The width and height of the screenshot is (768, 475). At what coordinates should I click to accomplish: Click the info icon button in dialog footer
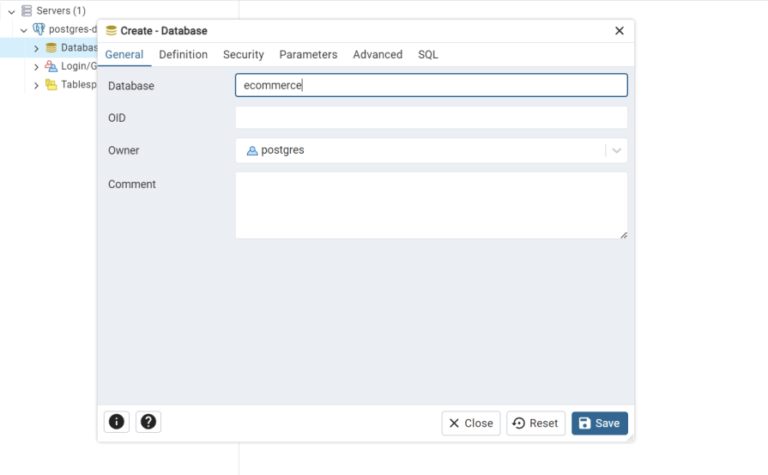click(117, 422)
